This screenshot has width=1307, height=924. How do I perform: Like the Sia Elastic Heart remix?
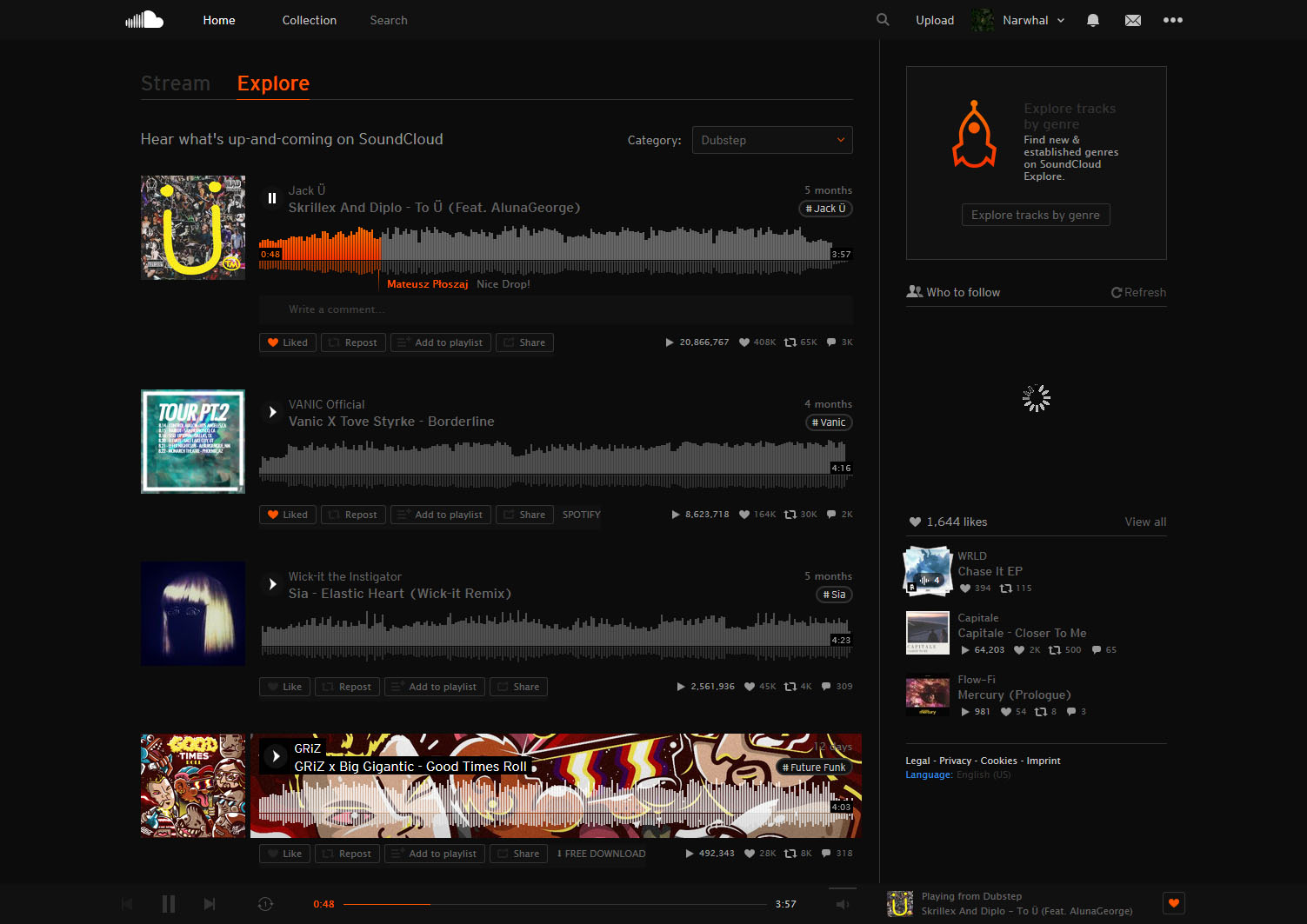point(284,686)
